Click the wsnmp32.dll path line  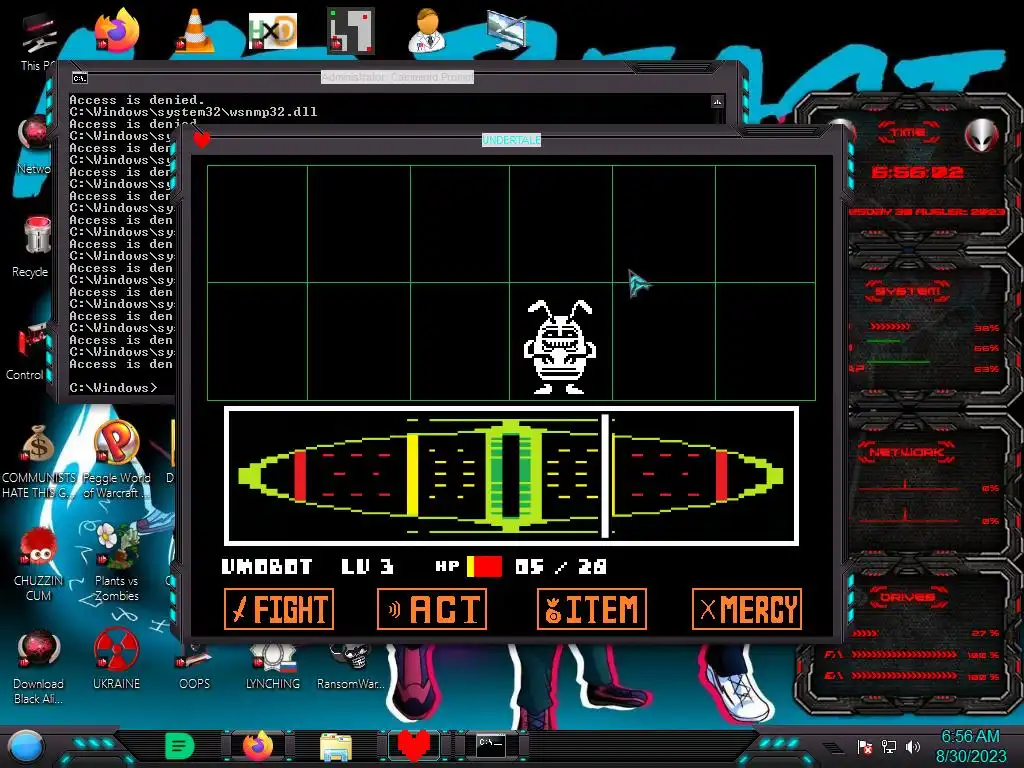click(x=193, y=112)
